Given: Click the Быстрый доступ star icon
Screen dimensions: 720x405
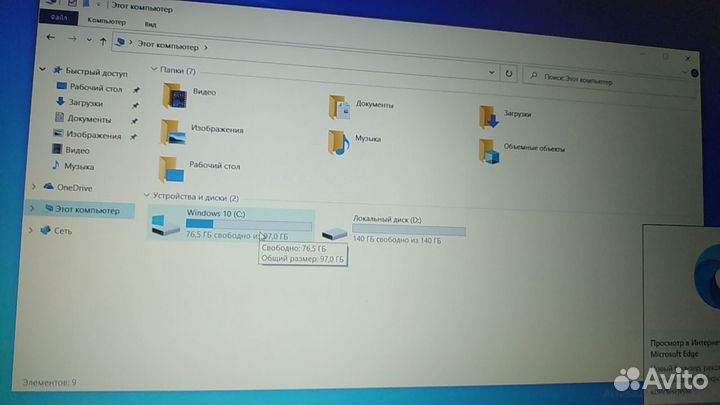Looking at the screenshot, I should (x=57, y=70).
